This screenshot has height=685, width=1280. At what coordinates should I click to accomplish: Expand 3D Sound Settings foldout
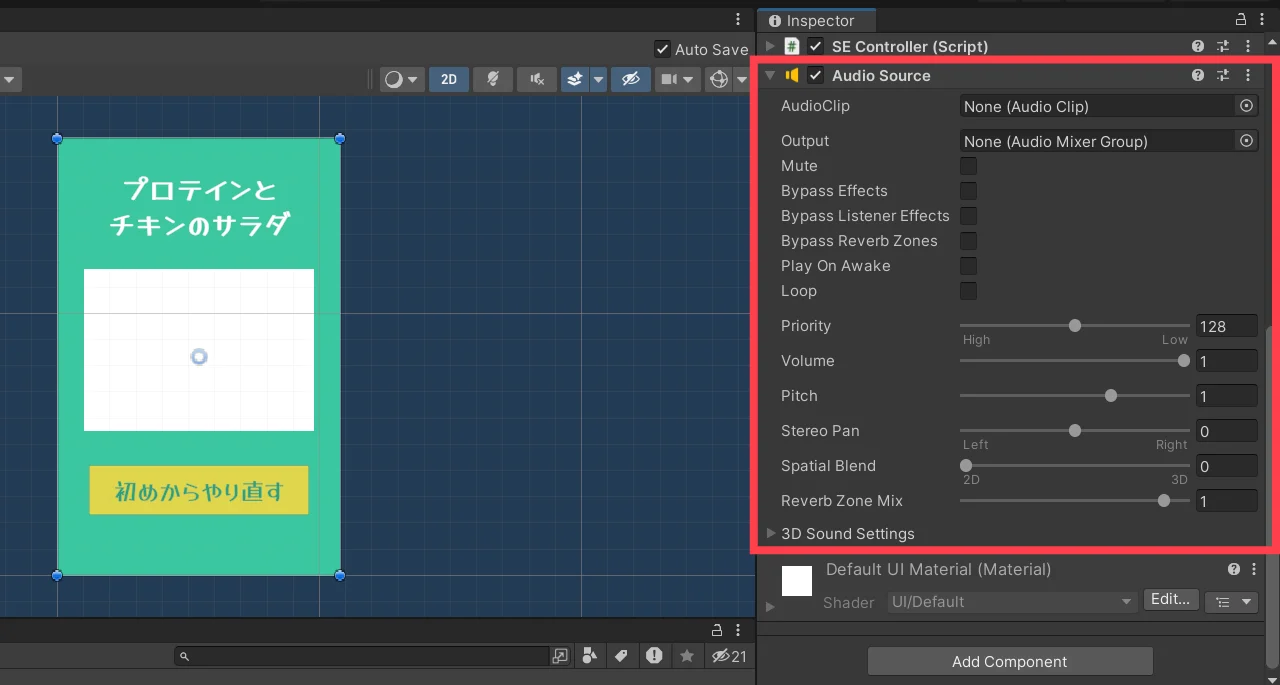point(771,533)
